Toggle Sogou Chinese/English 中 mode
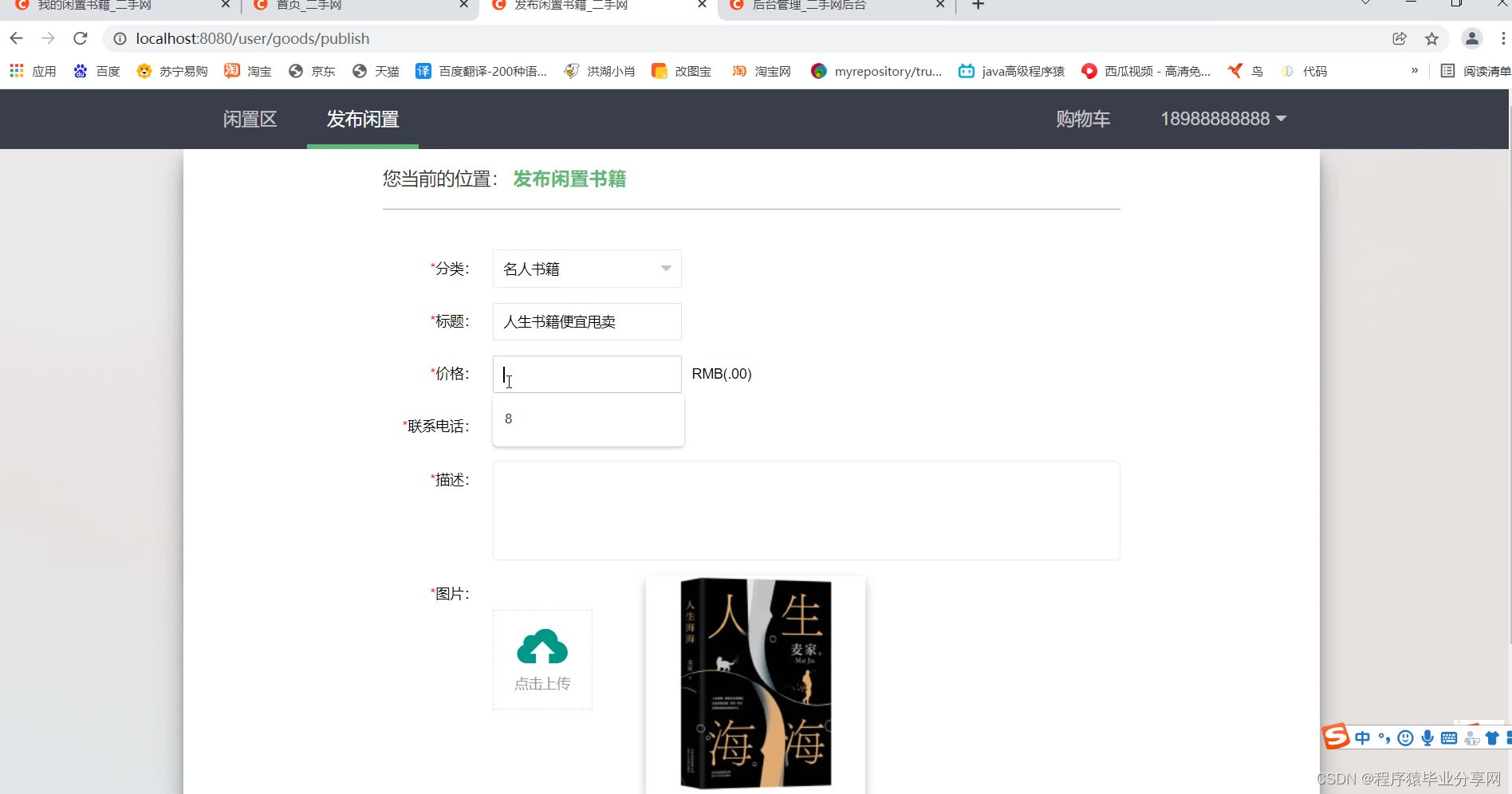The image size is (1512, 794). click(x=1362, y=738)
